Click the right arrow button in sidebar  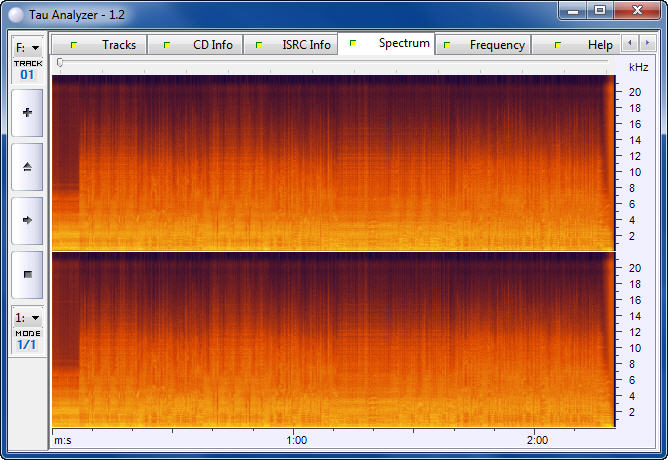(27, 220)
